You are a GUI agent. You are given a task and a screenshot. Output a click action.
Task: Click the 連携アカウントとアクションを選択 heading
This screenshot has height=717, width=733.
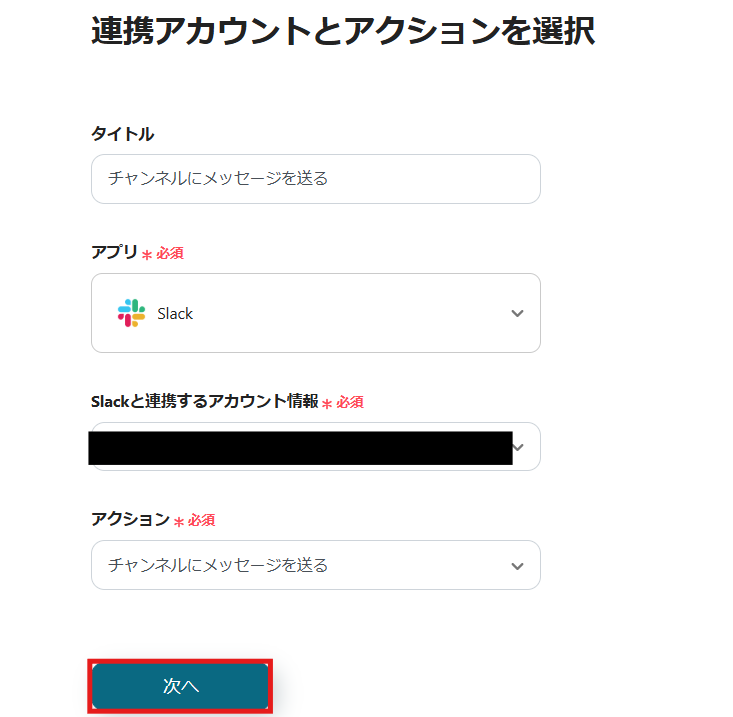tap(343, 31)
